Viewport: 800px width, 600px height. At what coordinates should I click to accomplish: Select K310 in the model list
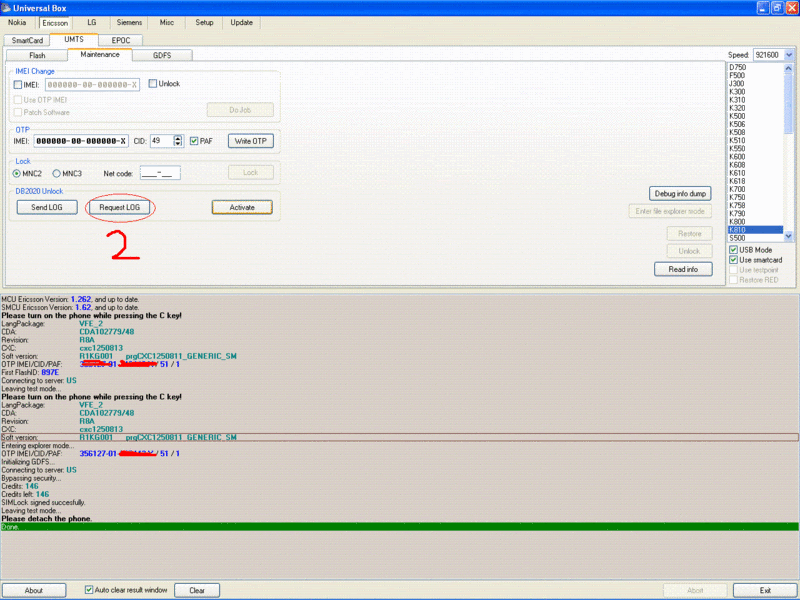(755, 100)
